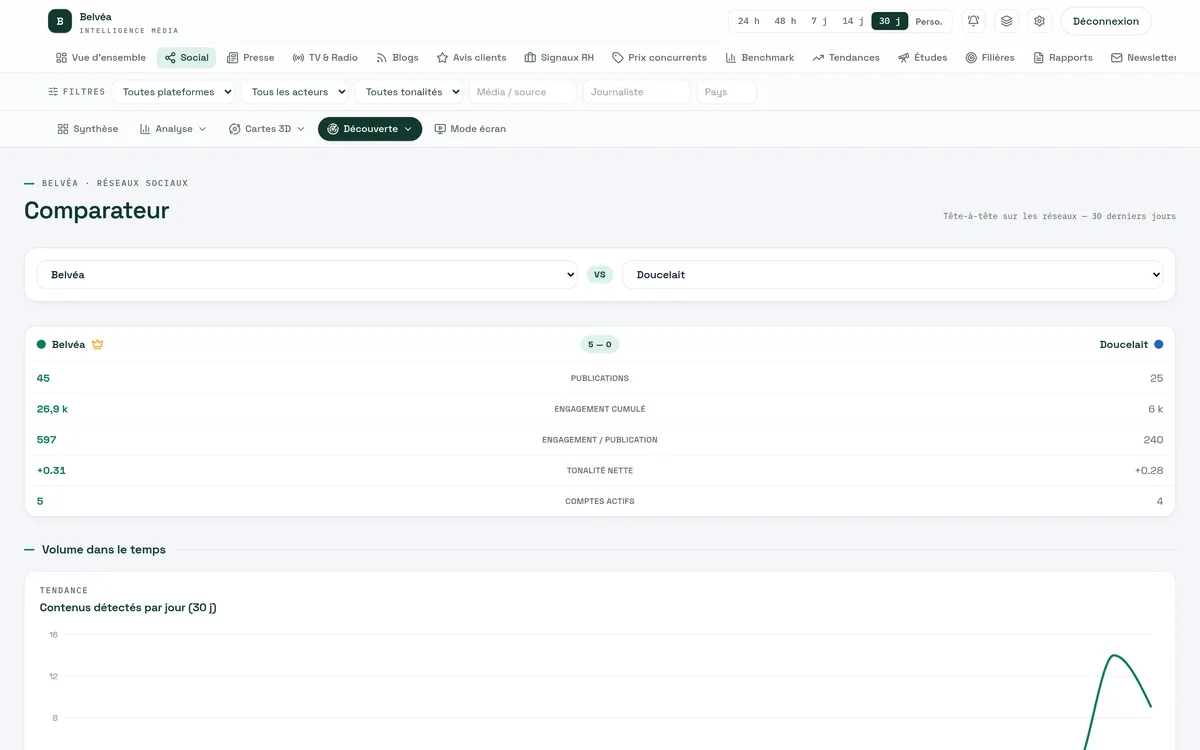Click the Tendances trend arrow icon

818,58
